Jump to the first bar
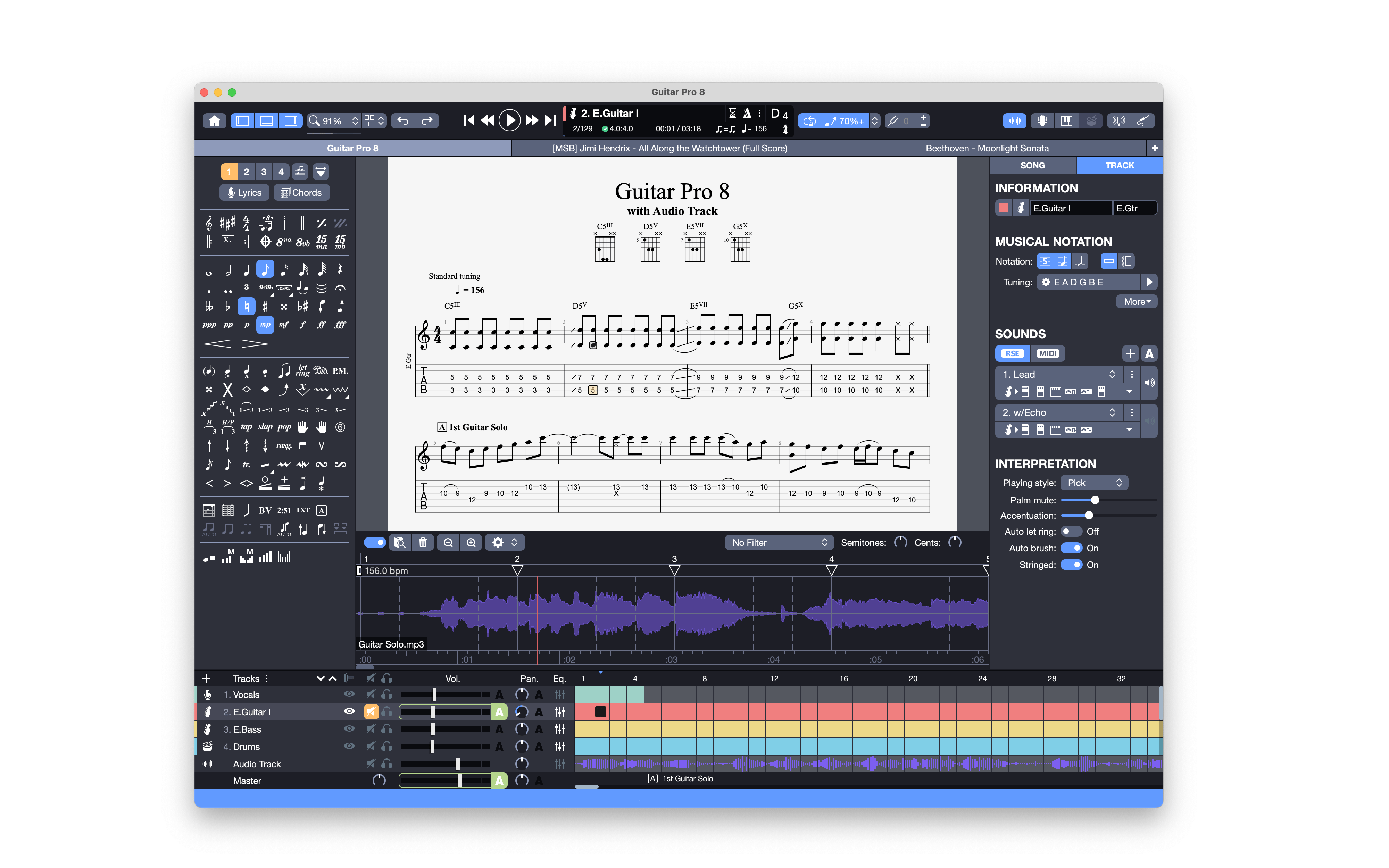Viewport: 1389px width, 868px height. tap(468, 120)
